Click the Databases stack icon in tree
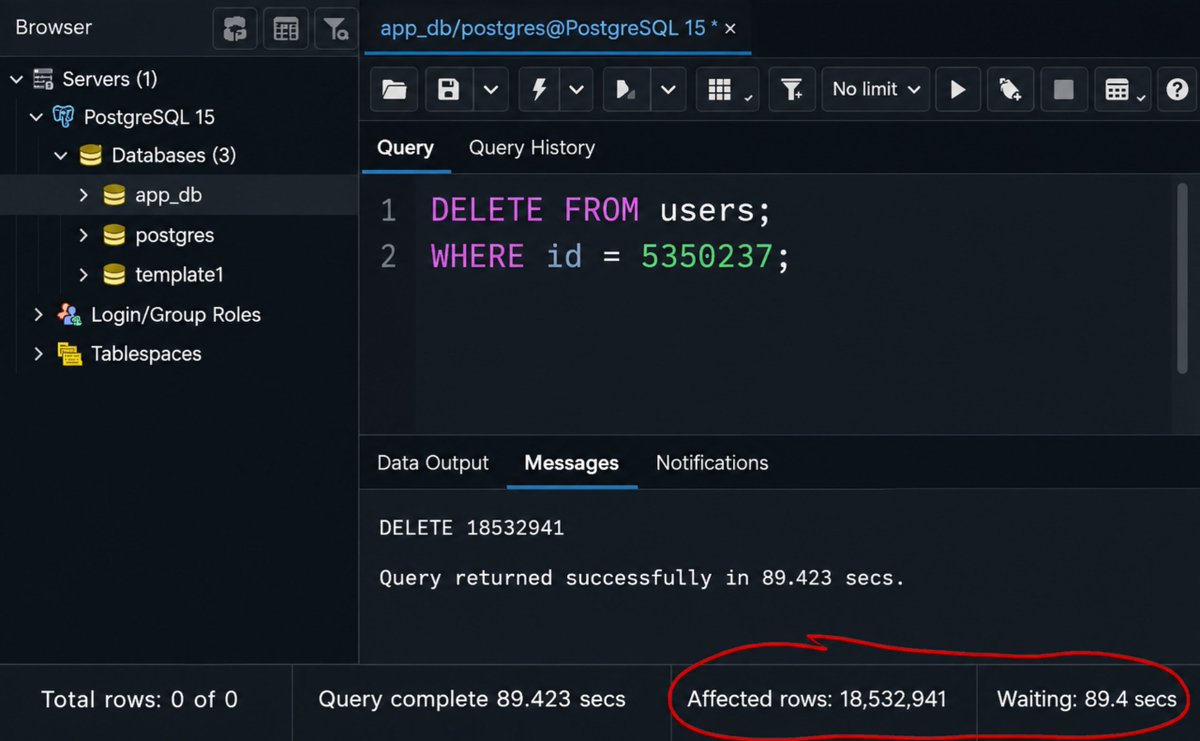The width and height of the screenshot is (1200, 741). [x=91, y=156]
